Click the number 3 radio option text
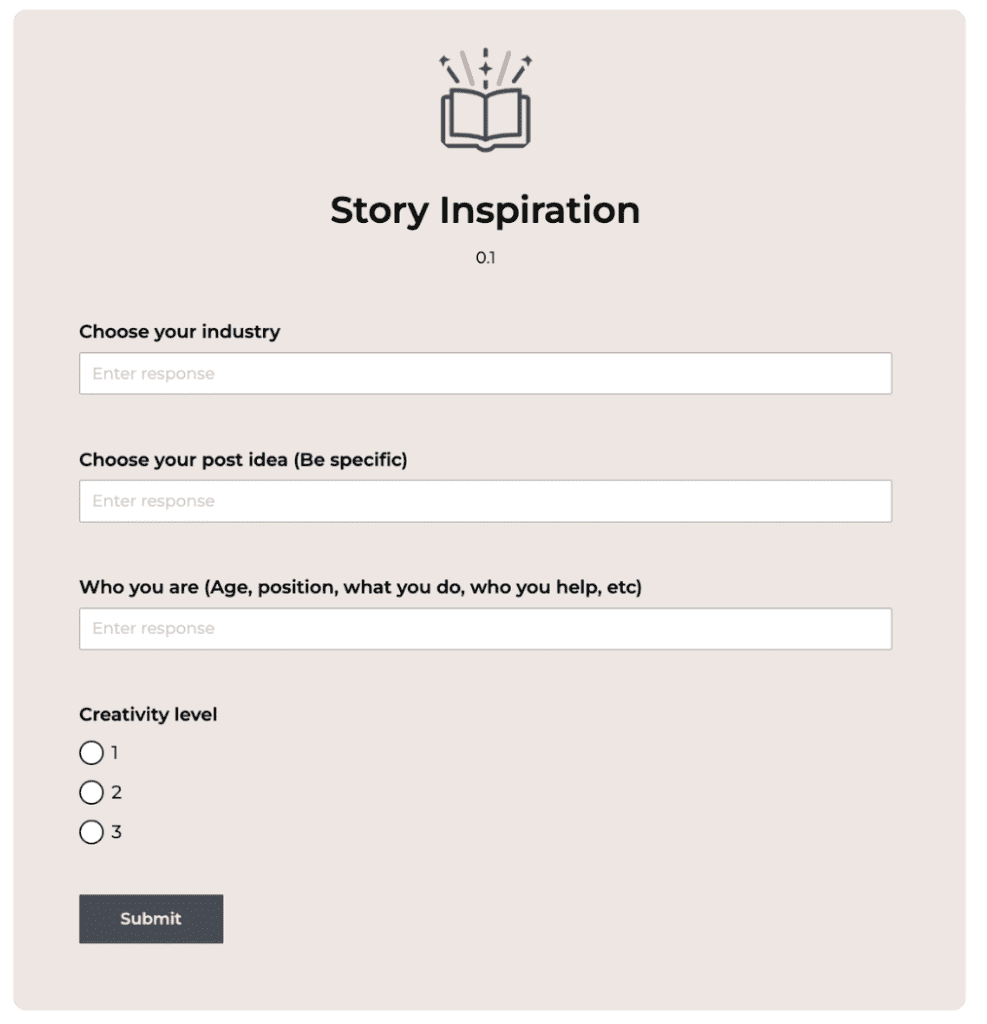The image size is (987, 1024). (x=114, y=831)
